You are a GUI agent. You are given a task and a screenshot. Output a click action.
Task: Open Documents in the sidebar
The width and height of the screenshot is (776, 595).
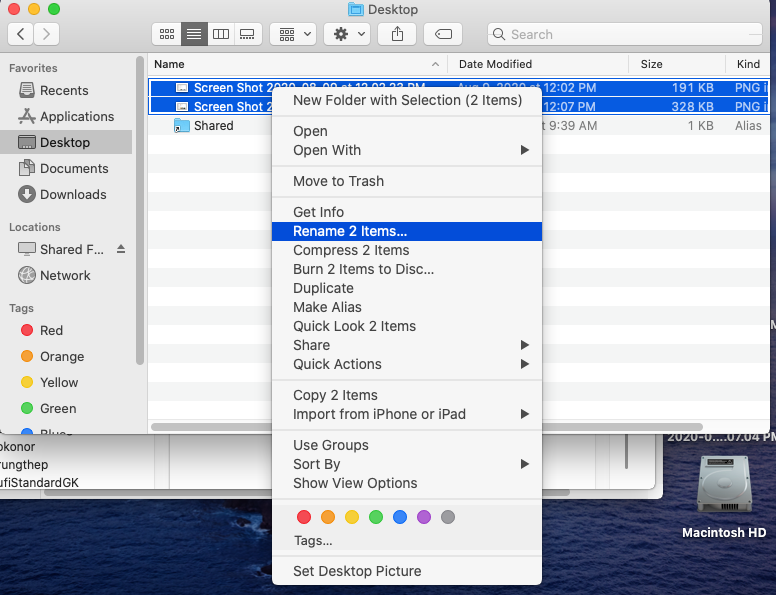click(66, 168)
